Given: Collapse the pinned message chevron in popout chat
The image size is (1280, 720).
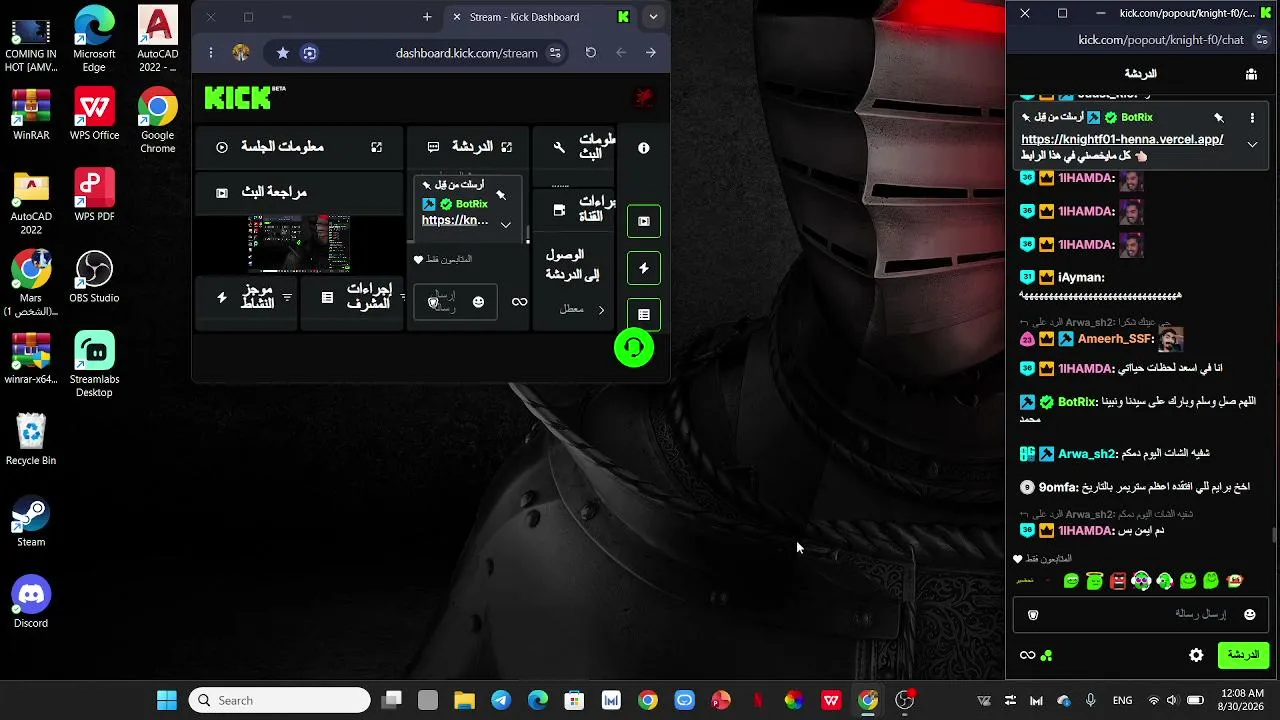Looking at the screenshot, I should pyautogui.click(x=1252, y=145).
